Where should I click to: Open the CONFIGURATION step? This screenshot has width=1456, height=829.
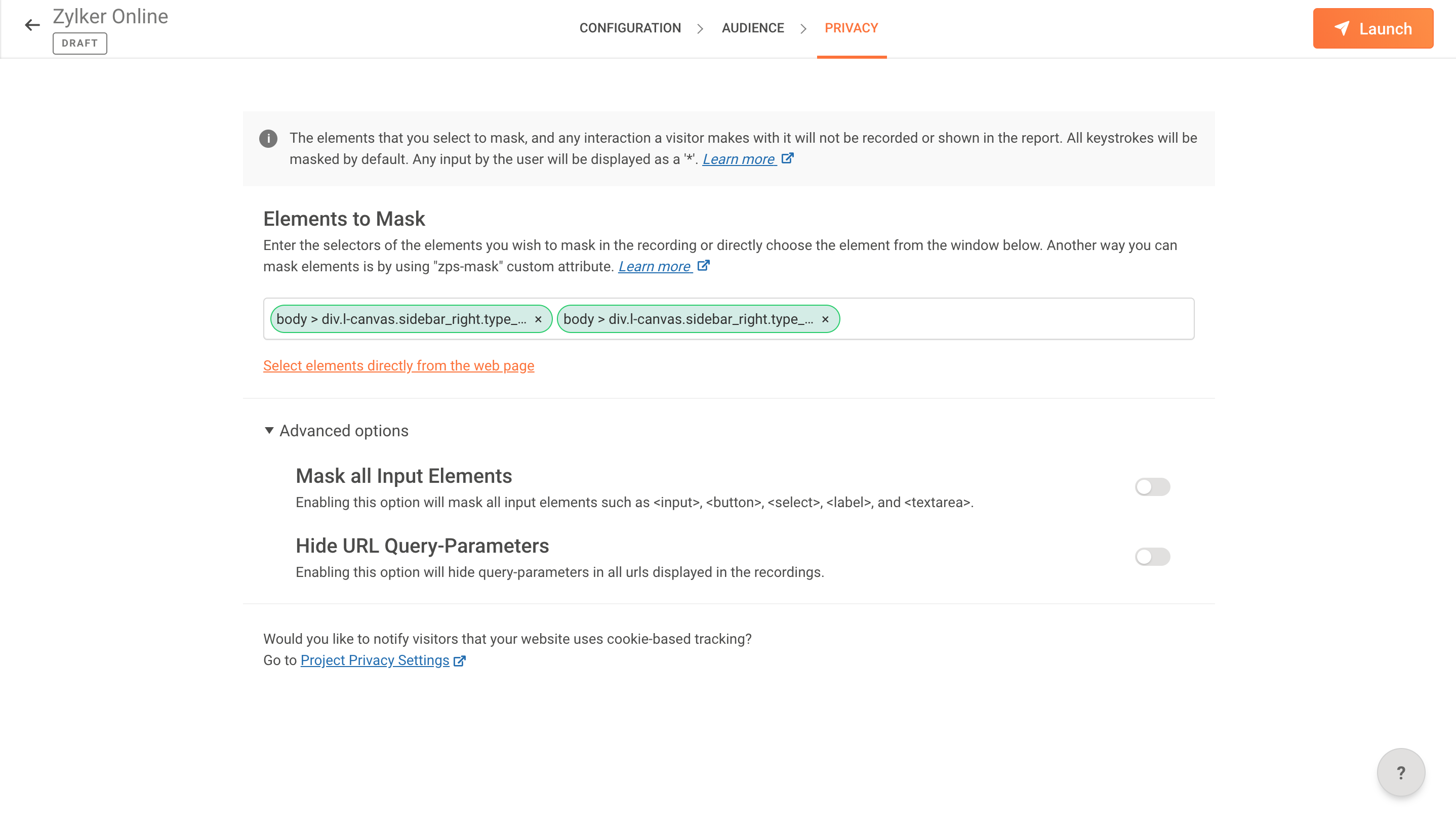pyautogui.click(x=630, y=28)
